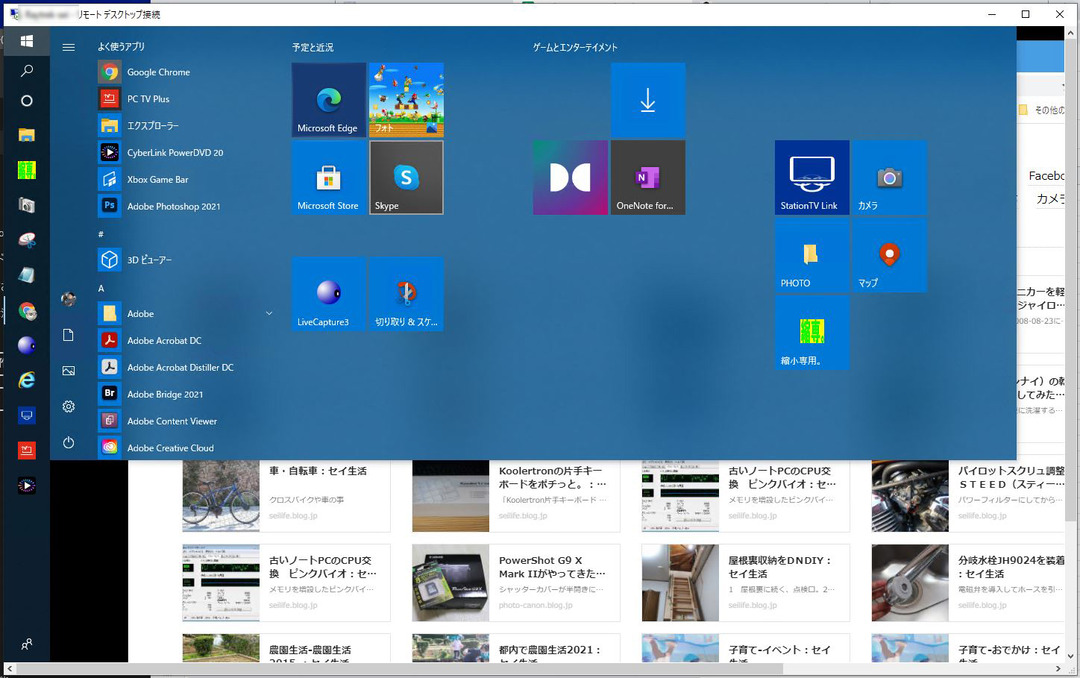Click the horizontal scrollbar of remote window
The image size is (1080, 678).
tap(398, 669)
